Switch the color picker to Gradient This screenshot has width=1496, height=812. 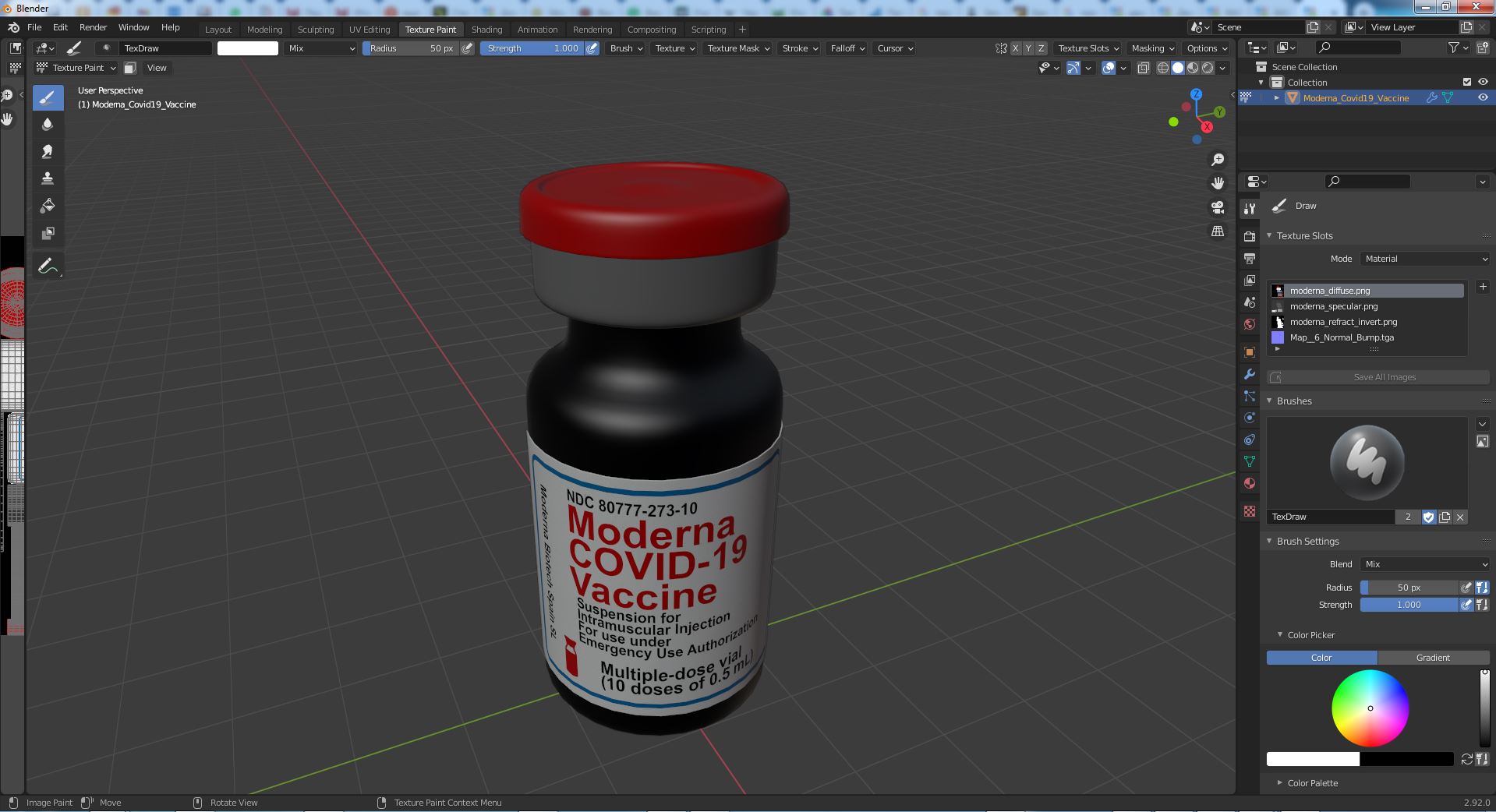(1433, 658)
